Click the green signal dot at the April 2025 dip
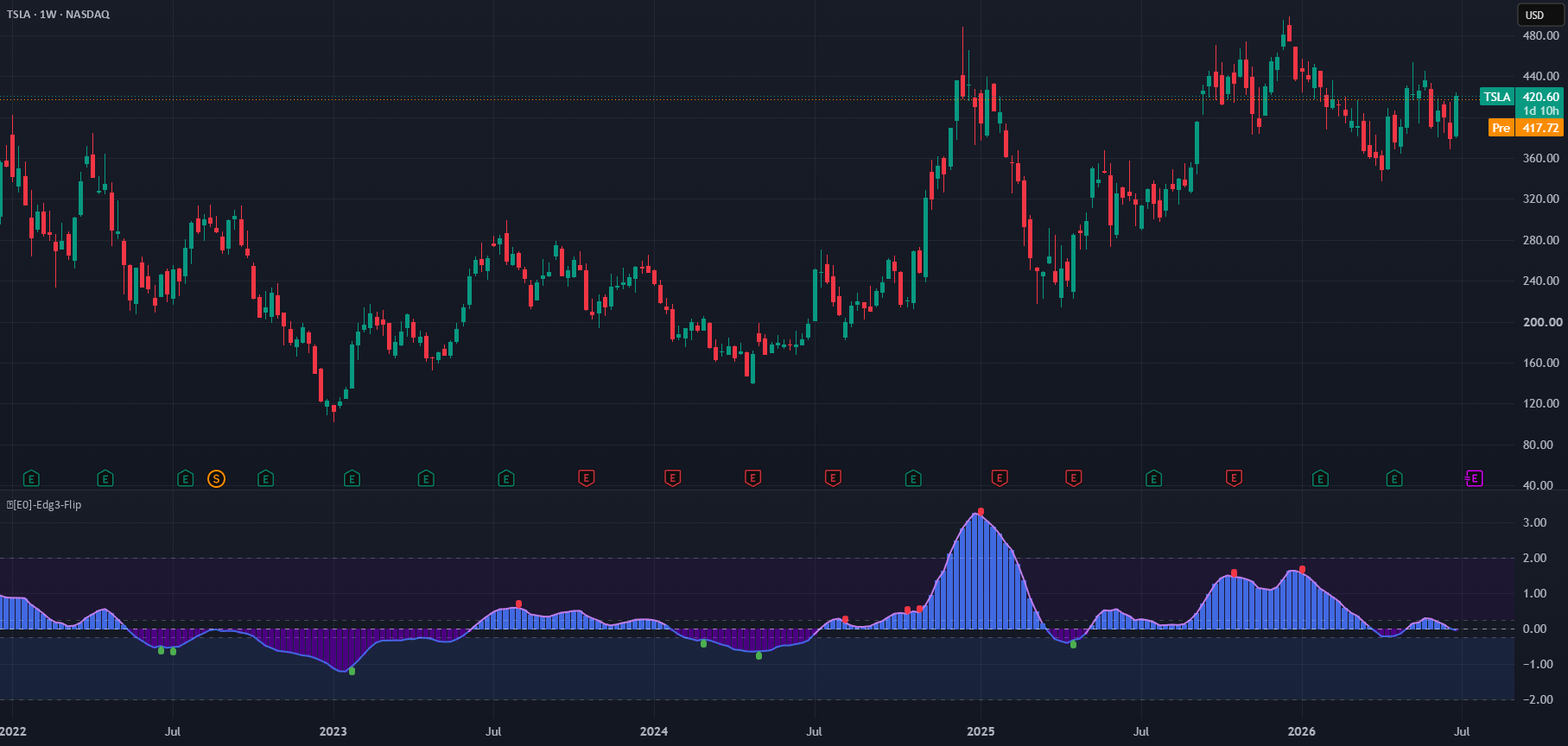This screenshot has width=1568, height=746. tap(1074, 645)
